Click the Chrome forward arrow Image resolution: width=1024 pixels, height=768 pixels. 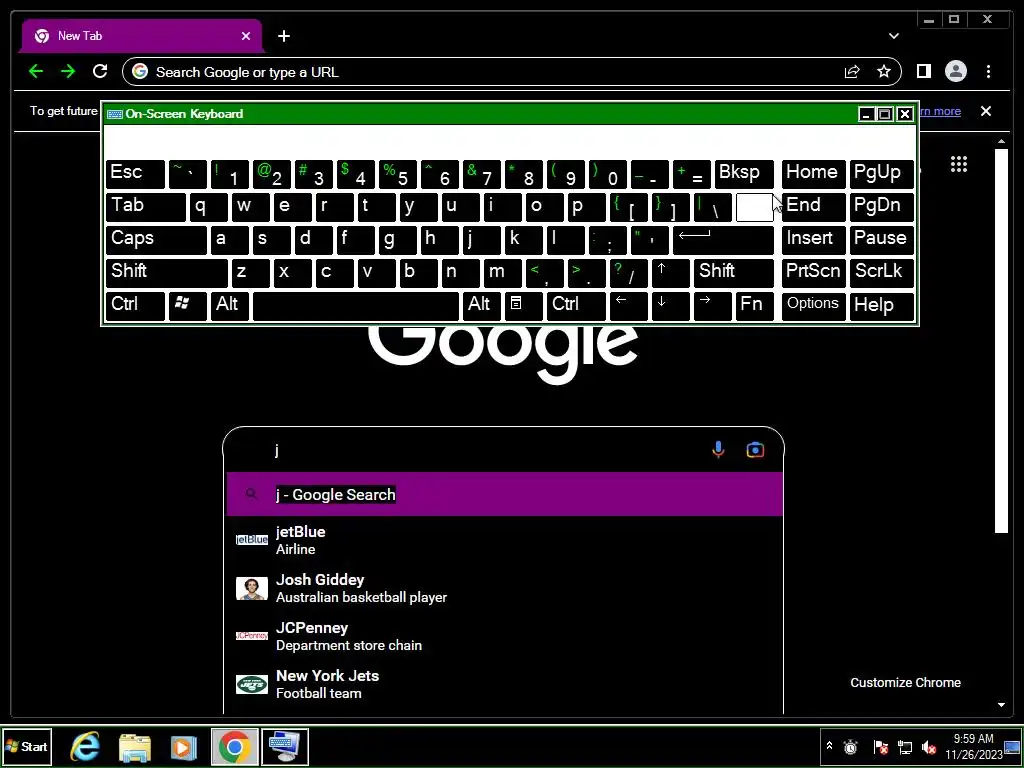68,71
